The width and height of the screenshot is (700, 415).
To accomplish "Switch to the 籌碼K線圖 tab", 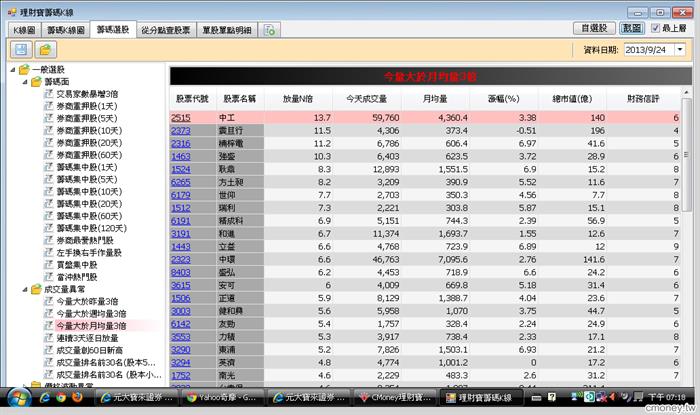I will 66,30.
